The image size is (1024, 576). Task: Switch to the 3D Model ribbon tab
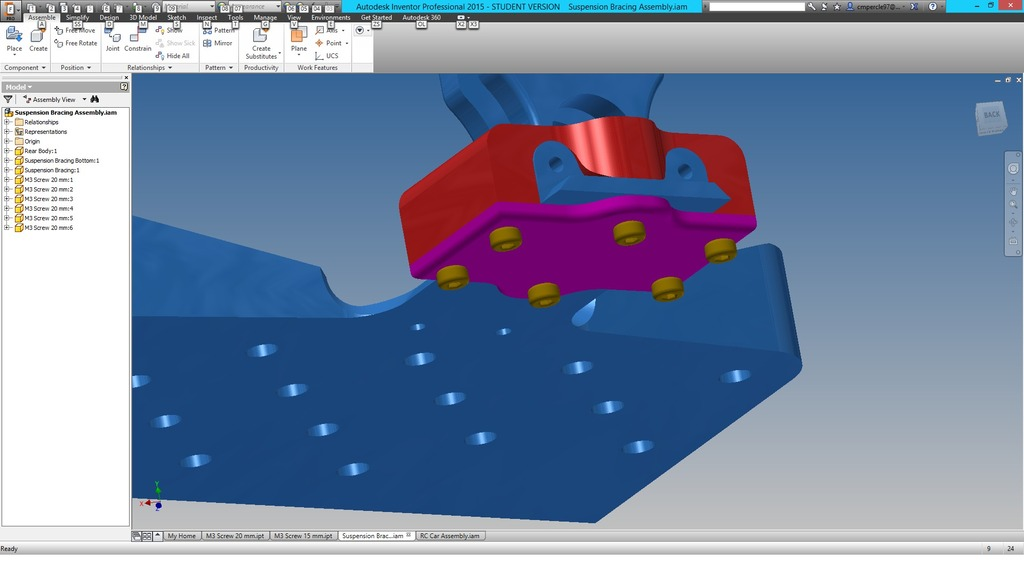click(143, 18)
